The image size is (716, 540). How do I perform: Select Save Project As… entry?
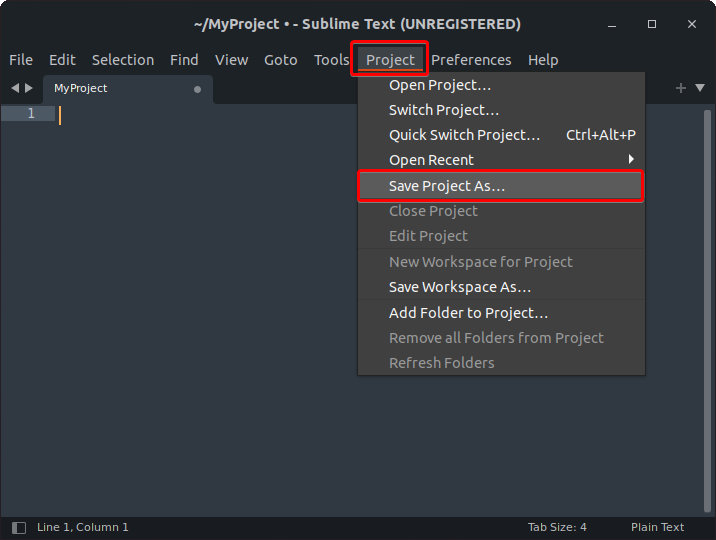pos(501,186)
